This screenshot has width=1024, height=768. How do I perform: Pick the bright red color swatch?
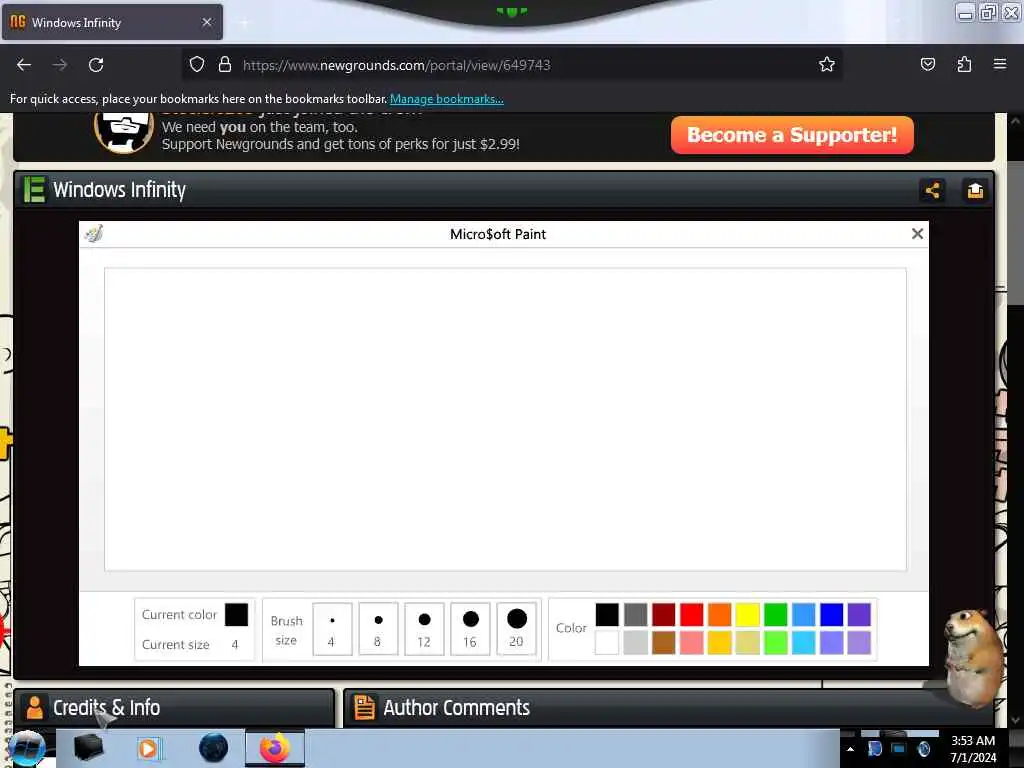tap(692, 615)
